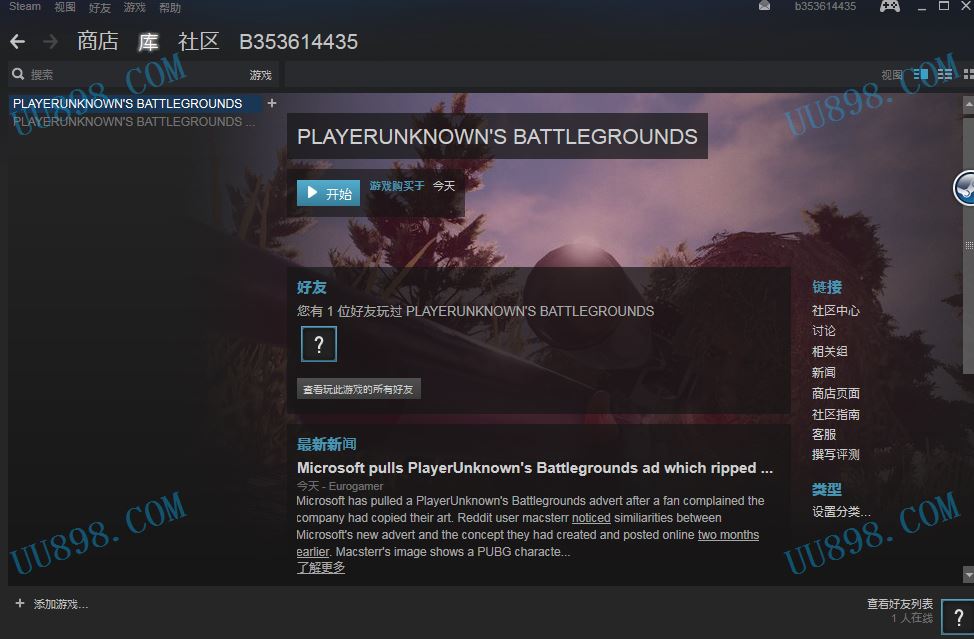Viewport: 974px width, 639px height.
Task: Click the 今天 - Eurogamer news source text
Action: coord(340,486)
